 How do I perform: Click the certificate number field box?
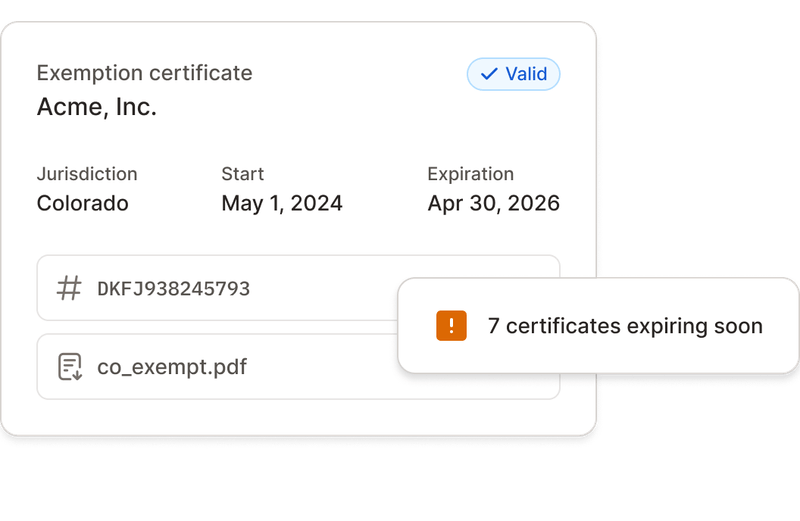(x=298, y=288)
